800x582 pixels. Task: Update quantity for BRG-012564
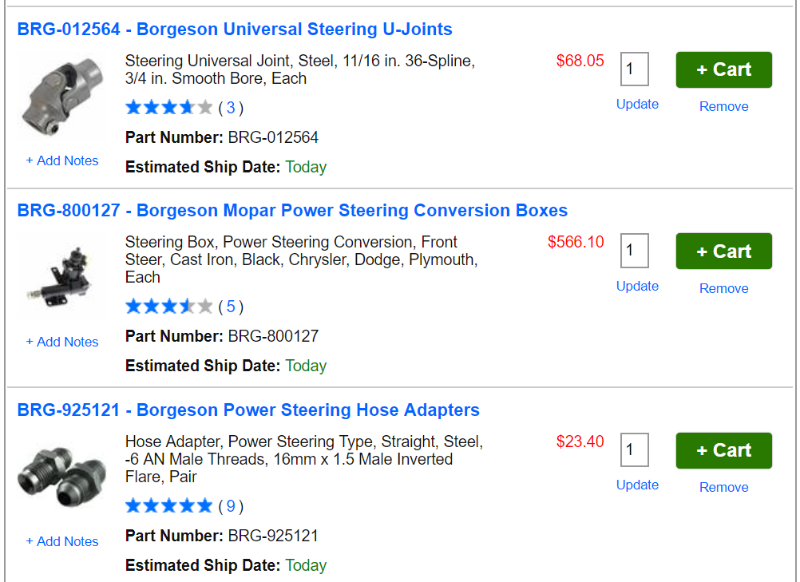(x=637, y=104)
